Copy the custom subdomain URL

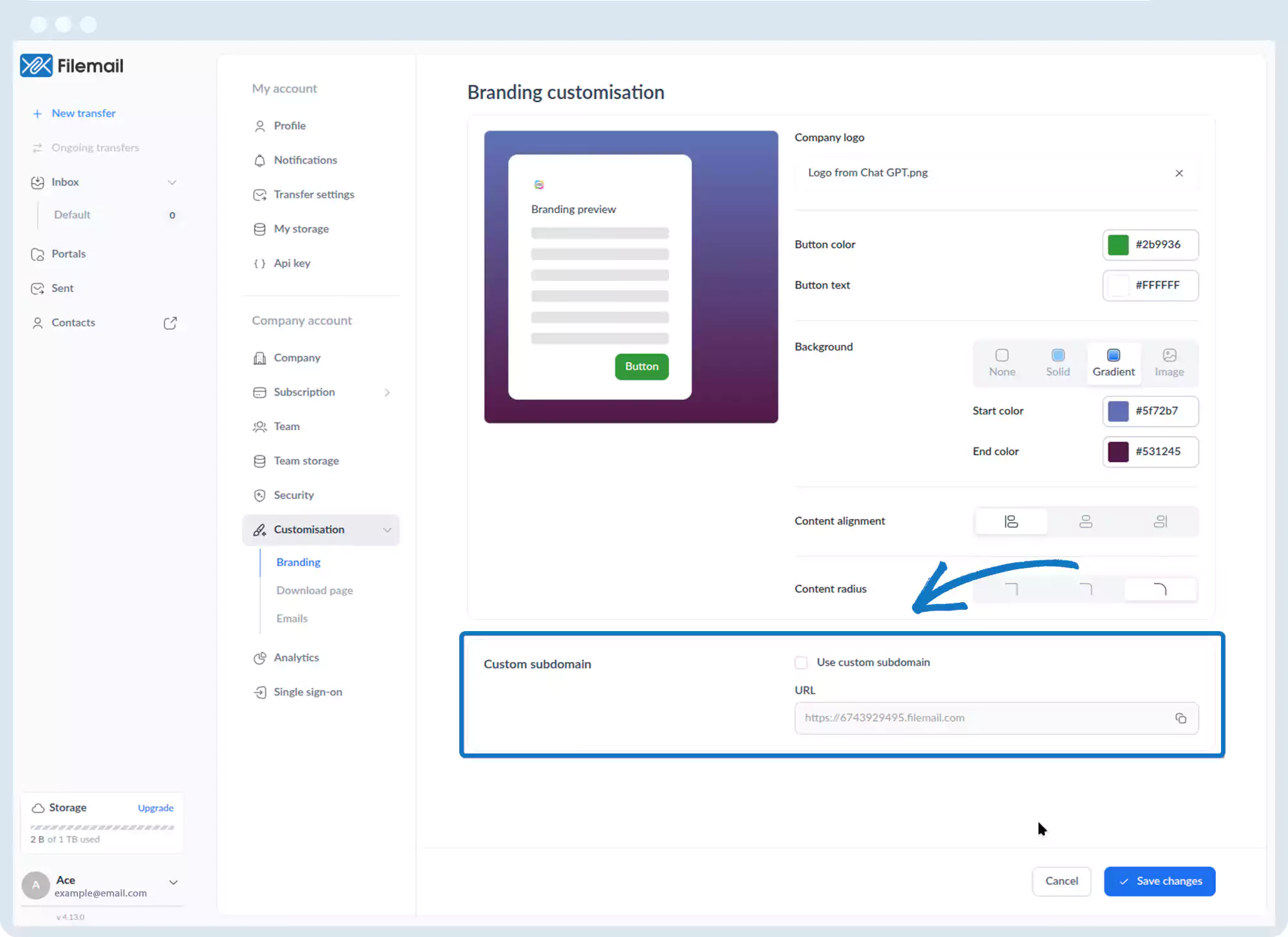(1180, 718)
